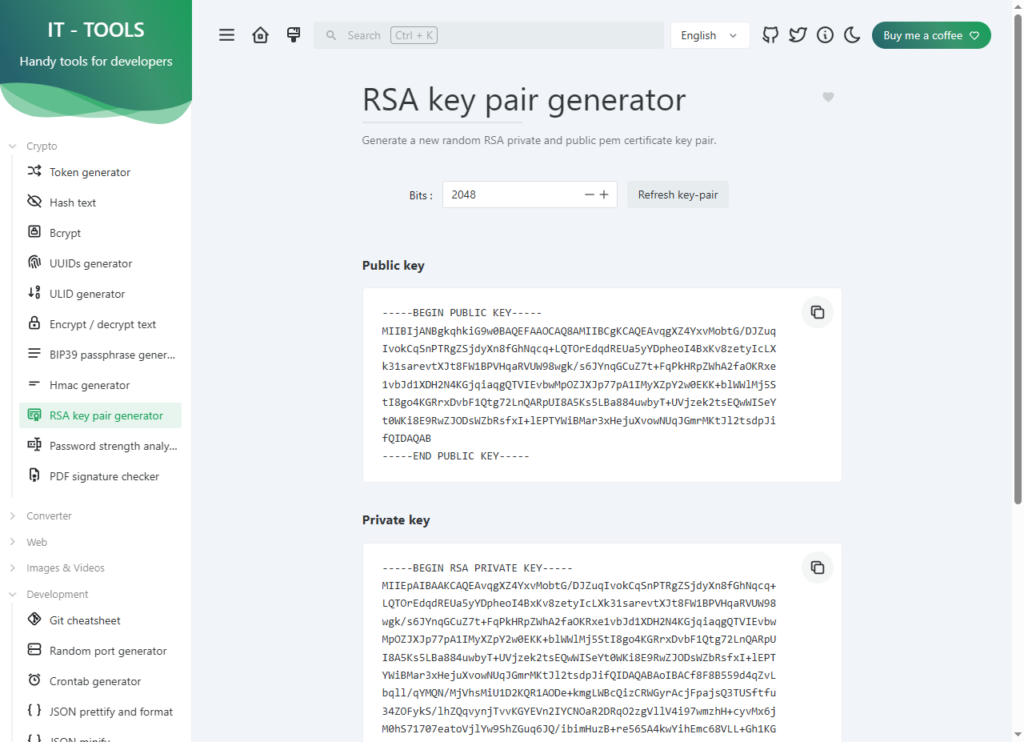Increase bits with plus stepper

604,195
